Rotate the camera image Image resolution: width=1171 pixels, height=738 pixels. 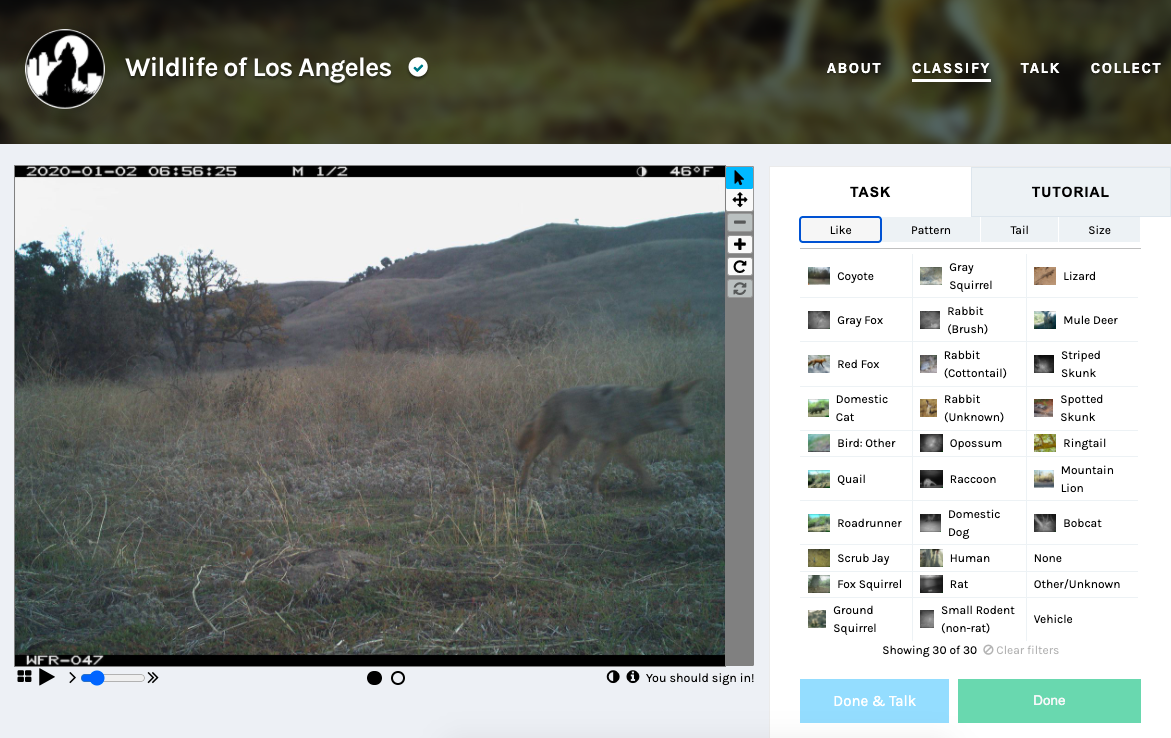739,267
